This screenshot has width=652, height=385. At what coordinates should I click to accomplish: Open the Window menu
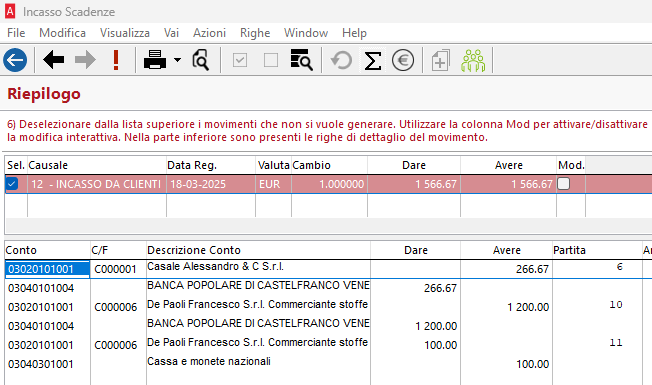point(306,33)
